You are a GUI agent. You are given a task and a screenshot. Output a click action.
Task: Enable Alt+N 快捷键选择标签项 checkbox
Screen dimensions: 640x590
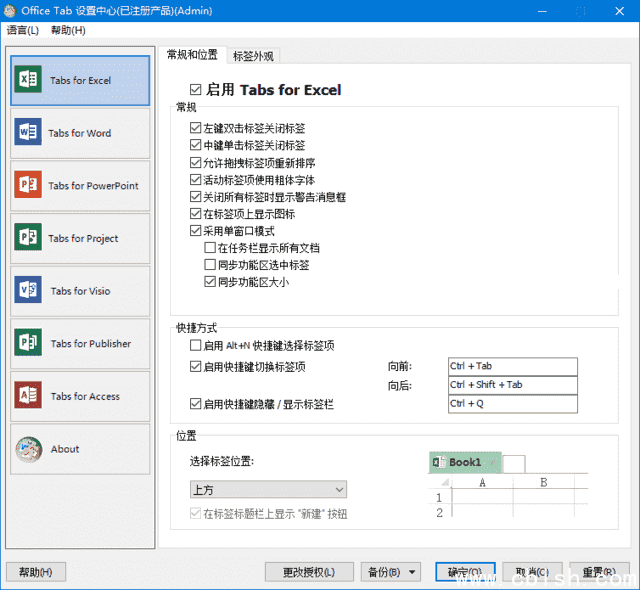pyautogui.click(x=196, y=346)
